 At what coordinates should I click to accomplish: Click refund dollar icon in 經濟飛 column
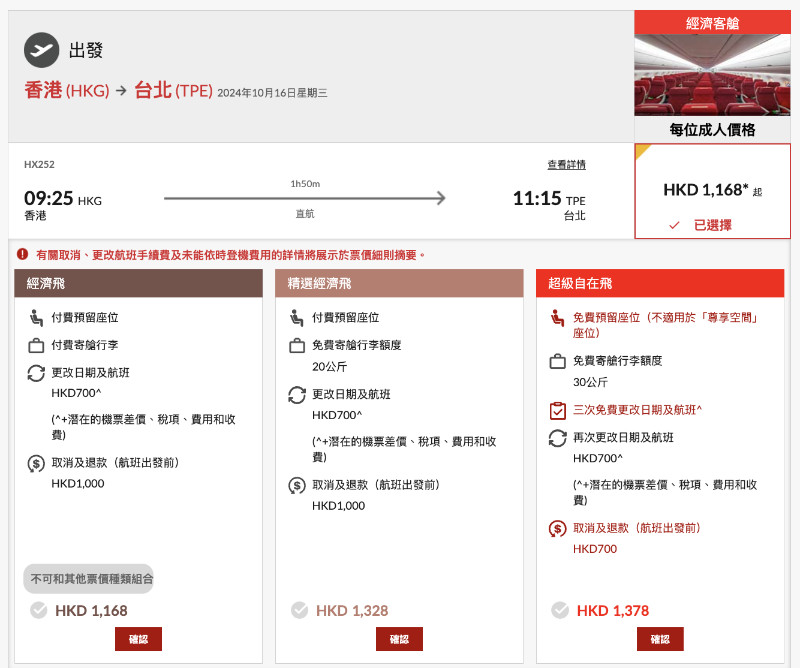pos(36,463)
